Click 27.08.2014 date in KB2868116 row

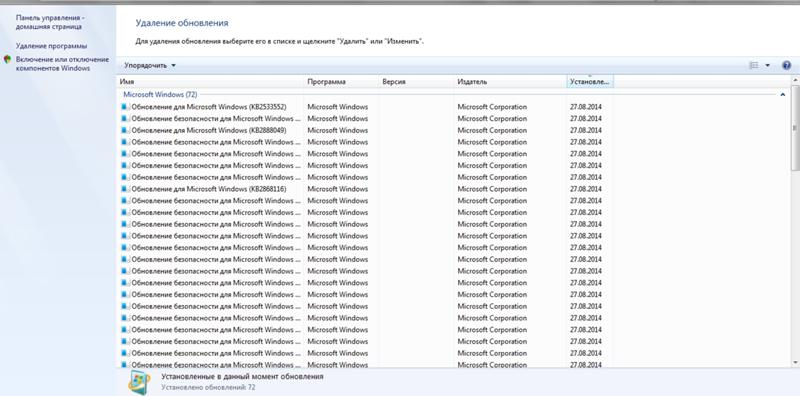pos(586,189)
